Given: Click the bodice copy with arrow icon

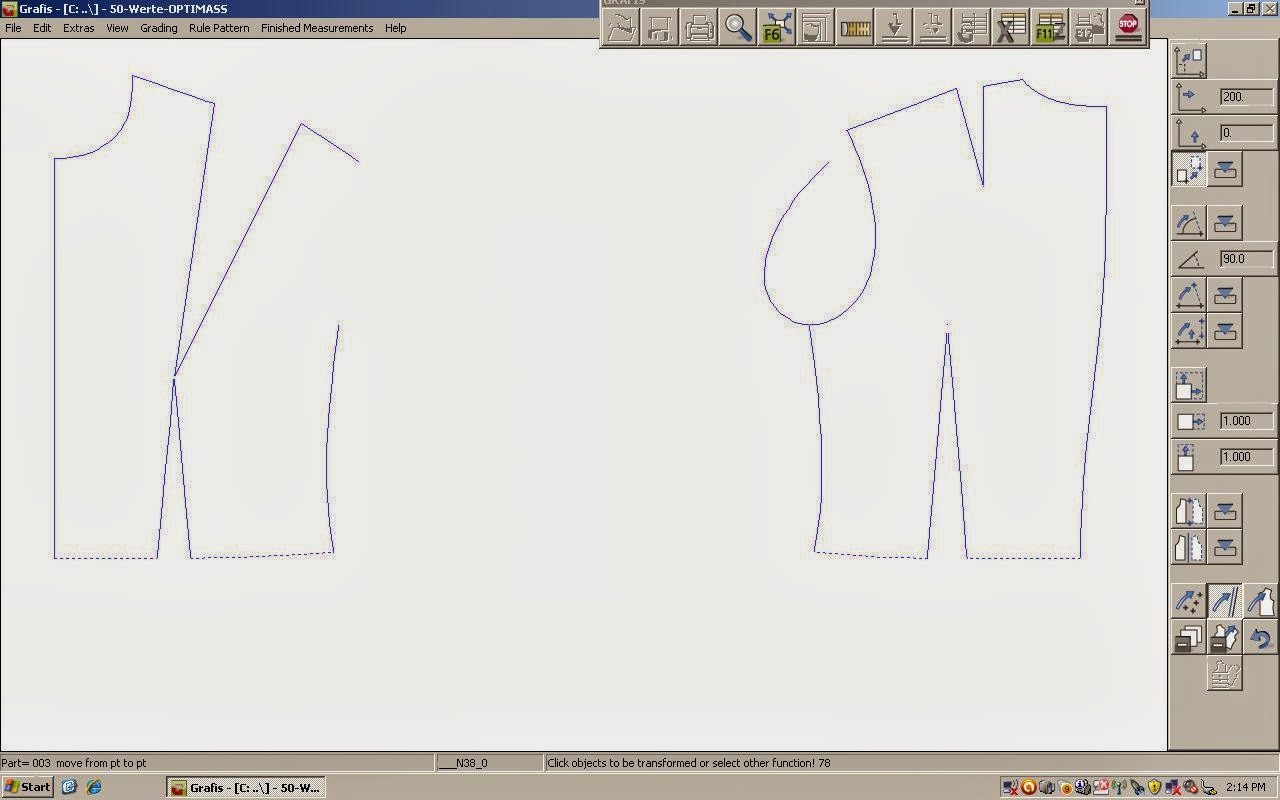Looking at the screenshot, I should click(x=1225, y=637).
